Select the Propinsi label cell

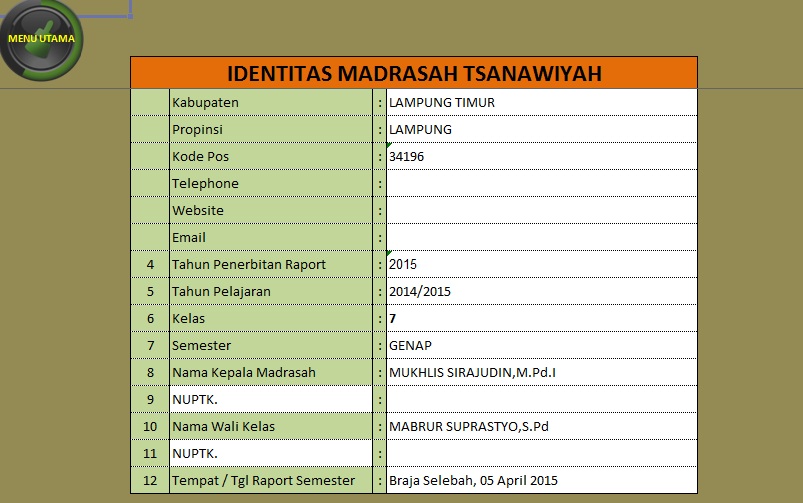pyautogui.click(x=271, y=130)
